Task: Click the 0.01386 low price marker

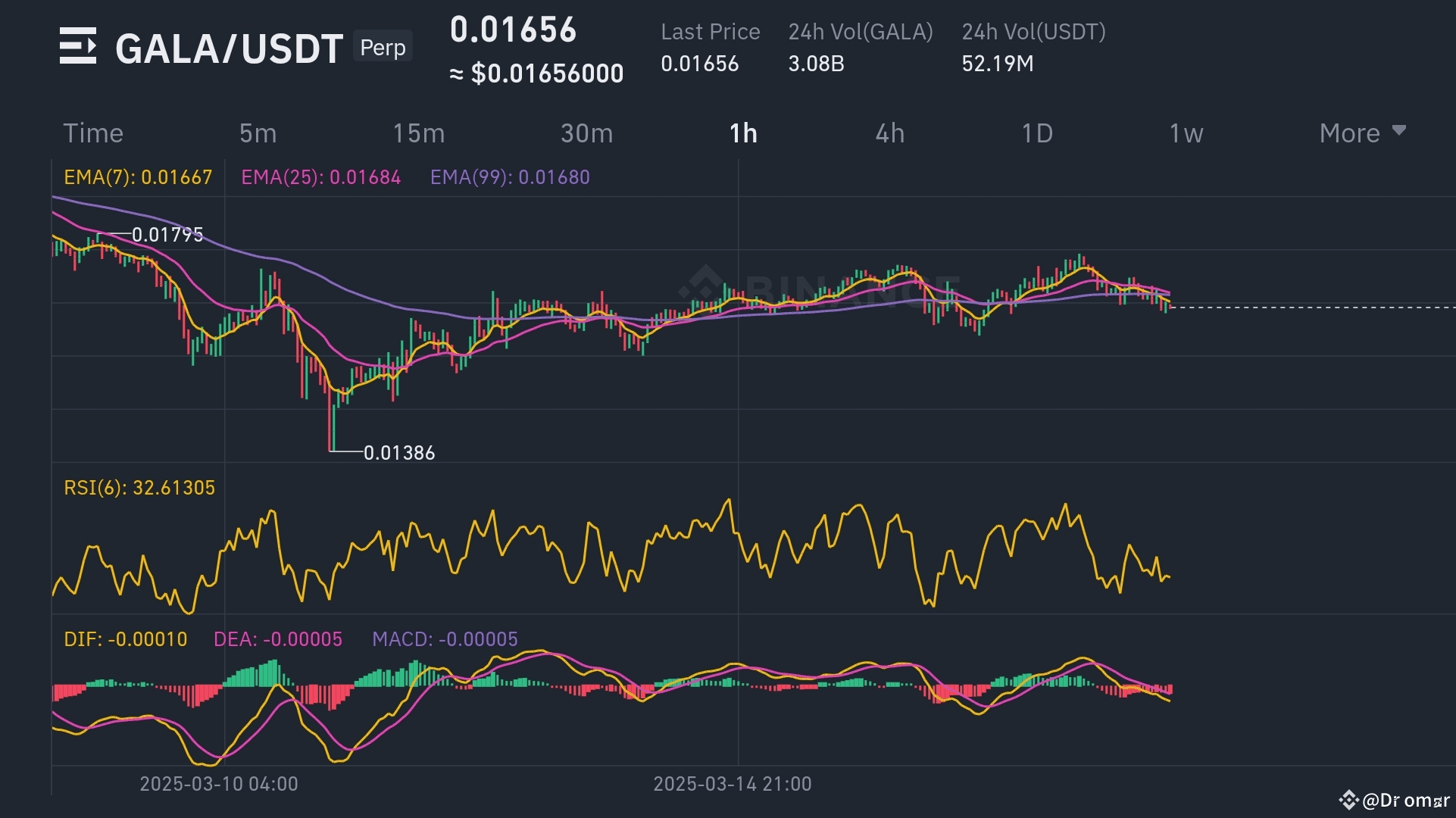Action: [399, 453]
